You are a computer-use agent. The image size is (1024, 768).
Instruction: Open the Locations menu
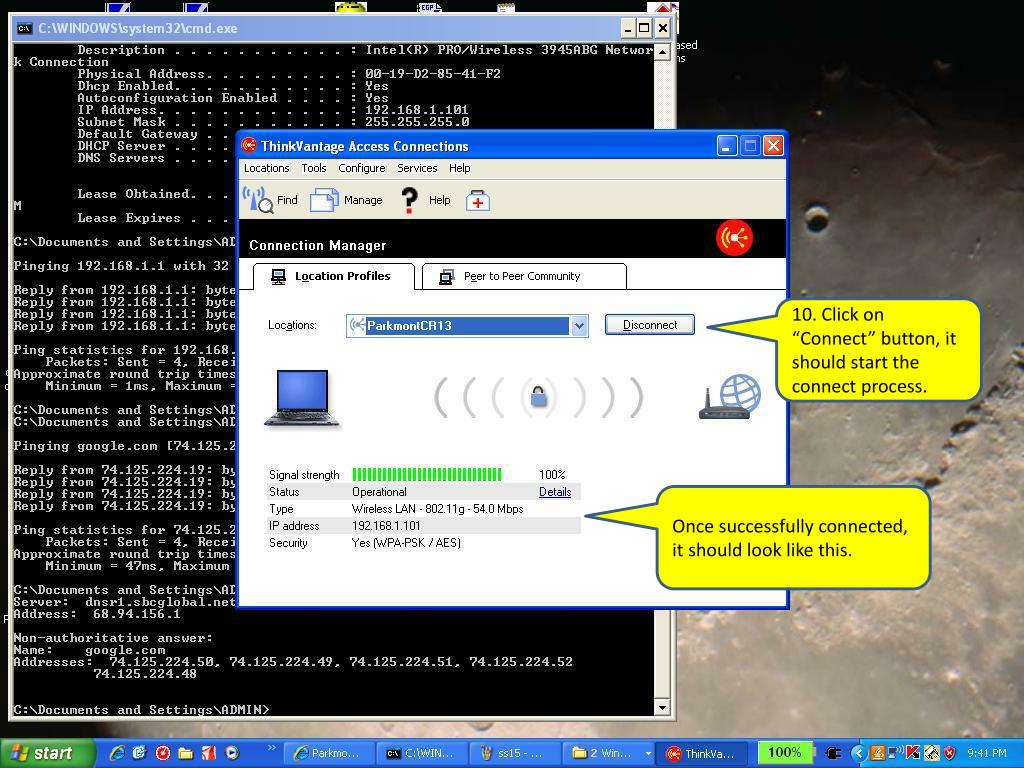[x=266, y=168]
